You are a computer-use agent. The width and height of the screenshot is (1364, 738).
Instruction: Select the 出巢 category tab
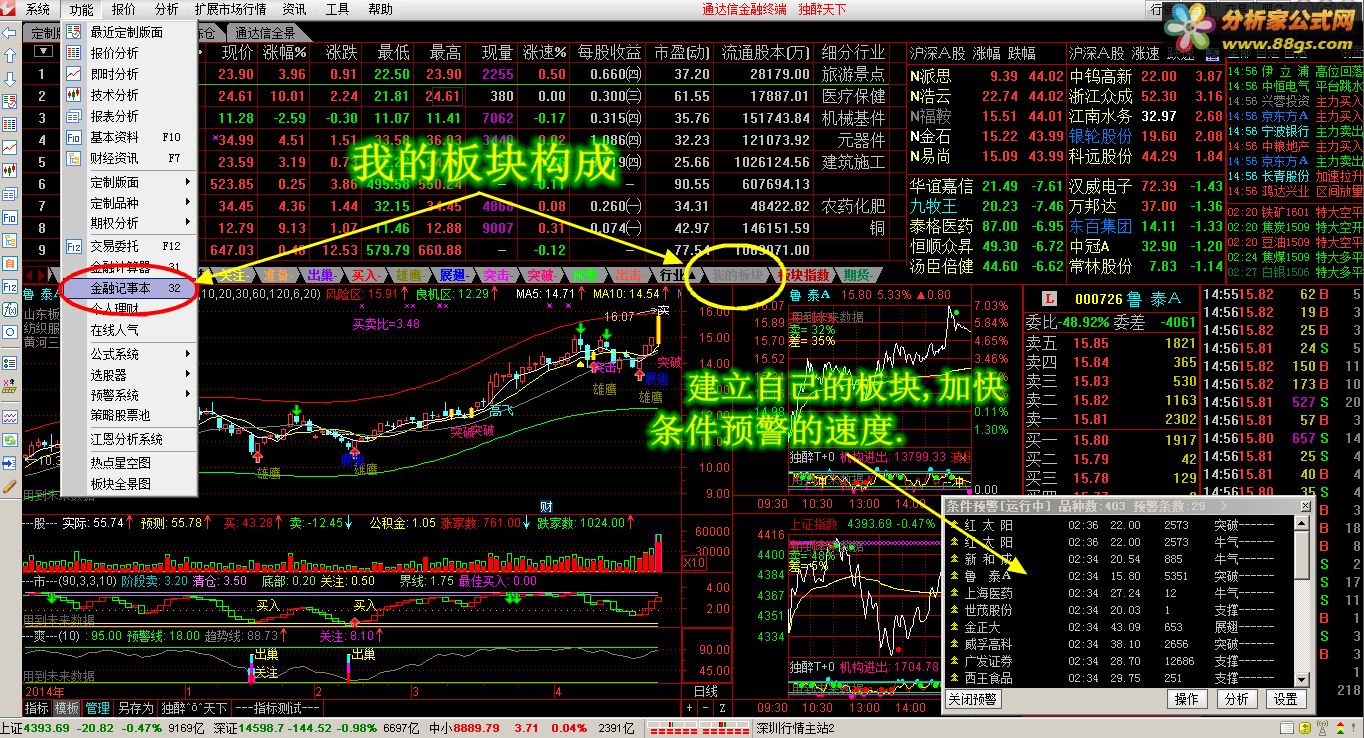pyautogui.click(x=321, y=275)
